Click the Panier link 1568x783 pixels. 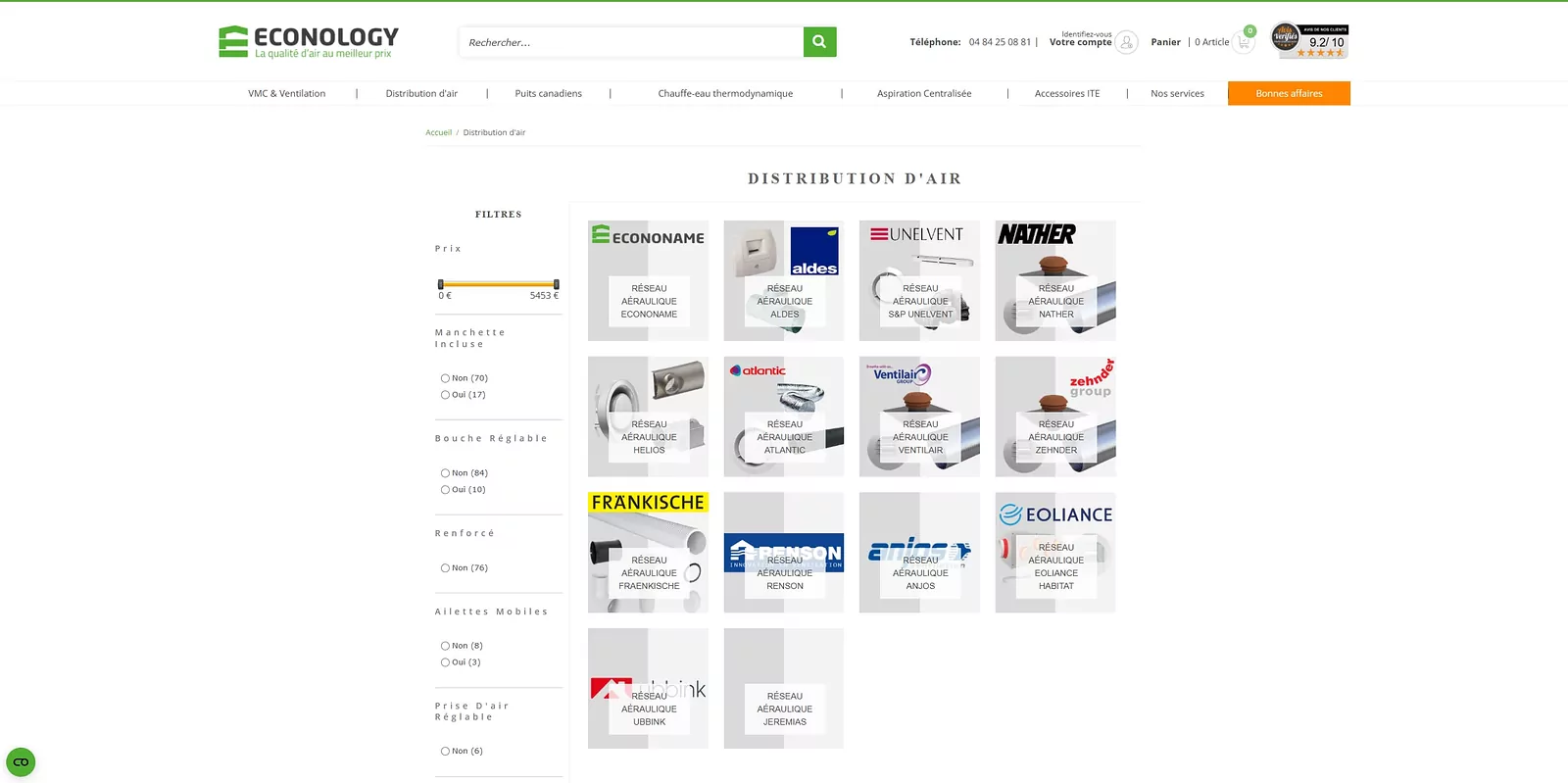tap(1165, 42)
